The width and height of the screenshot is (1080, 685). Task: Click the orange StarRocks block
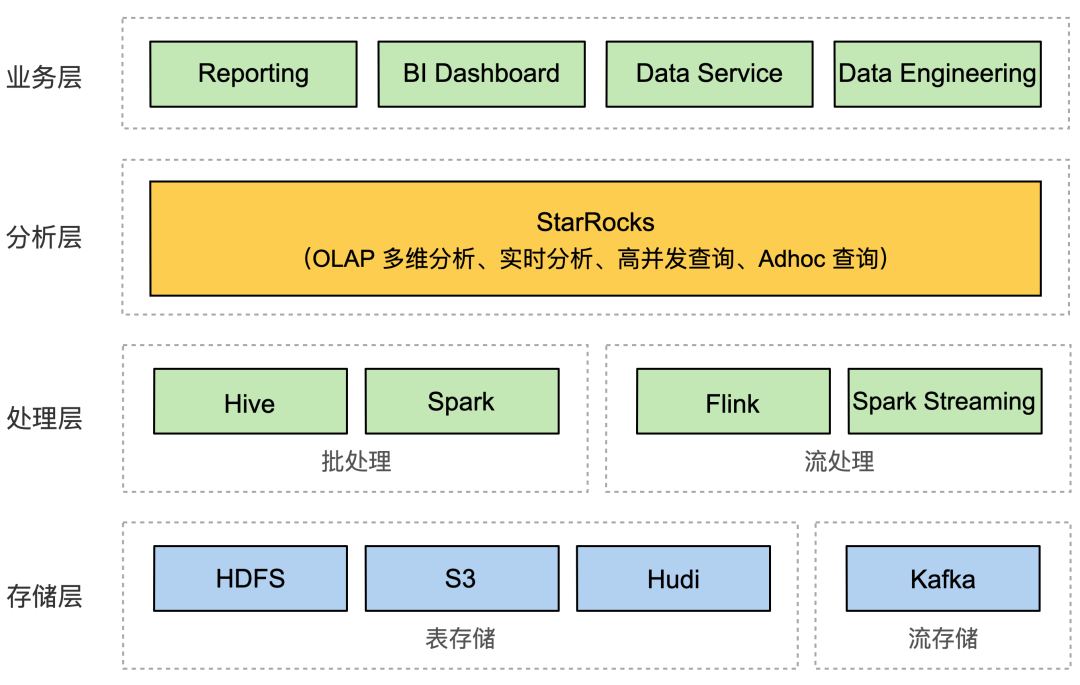[x=595, y=239]
